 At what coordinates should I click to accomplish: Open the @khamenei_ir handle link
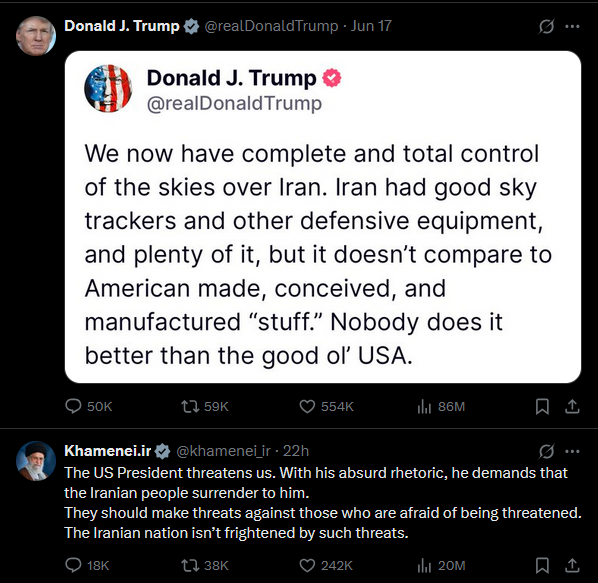point(223,451)
